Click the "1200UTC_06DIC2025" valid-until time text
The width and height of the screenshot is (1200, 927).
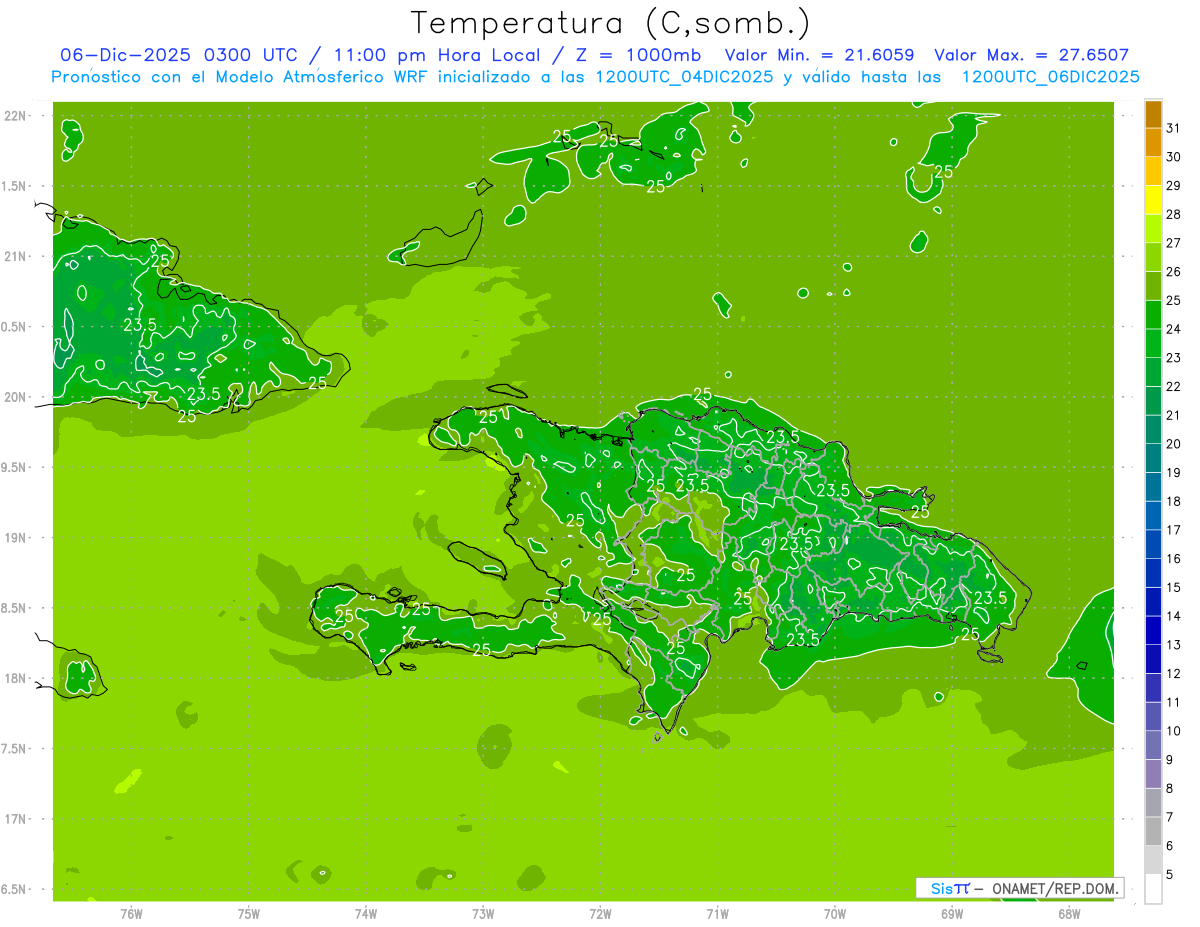[1050, 76]
